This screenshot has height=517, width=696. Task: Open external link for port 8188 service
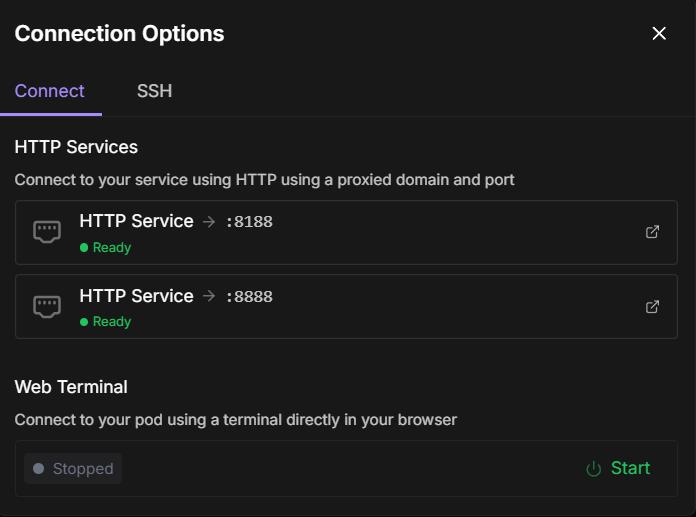[x=652, y=232]
